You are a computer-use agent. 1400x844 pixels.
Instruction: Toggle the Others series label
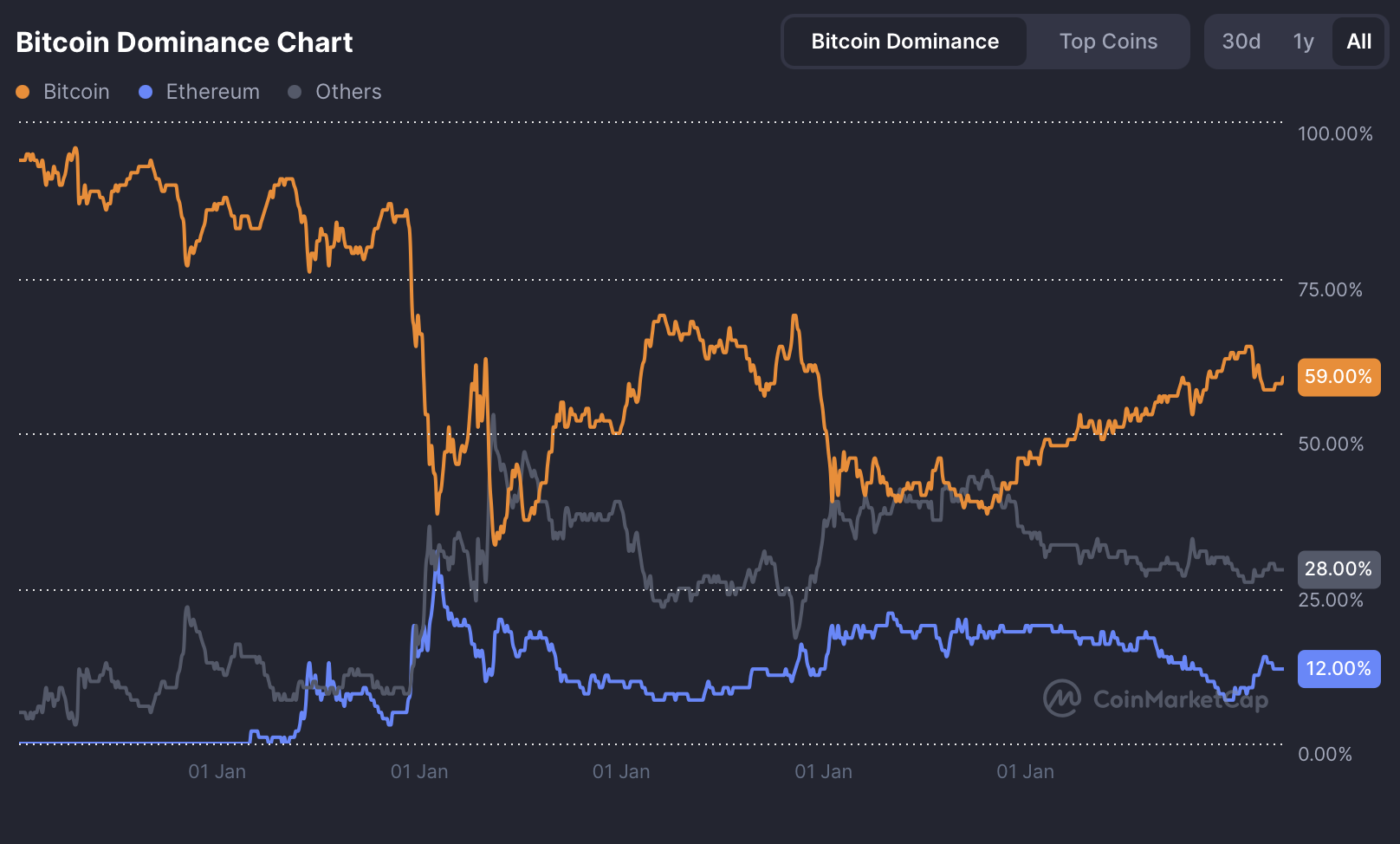tap(348, 92)
